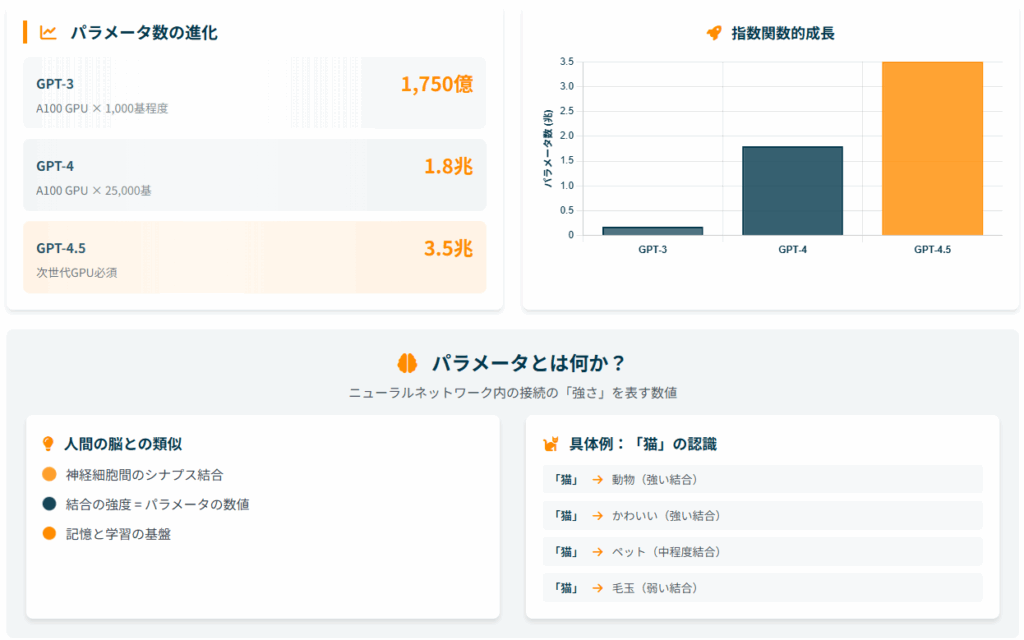
Task: Click the orange bullet beside 記憶と学習の基盤
Action: click(49, 534)
